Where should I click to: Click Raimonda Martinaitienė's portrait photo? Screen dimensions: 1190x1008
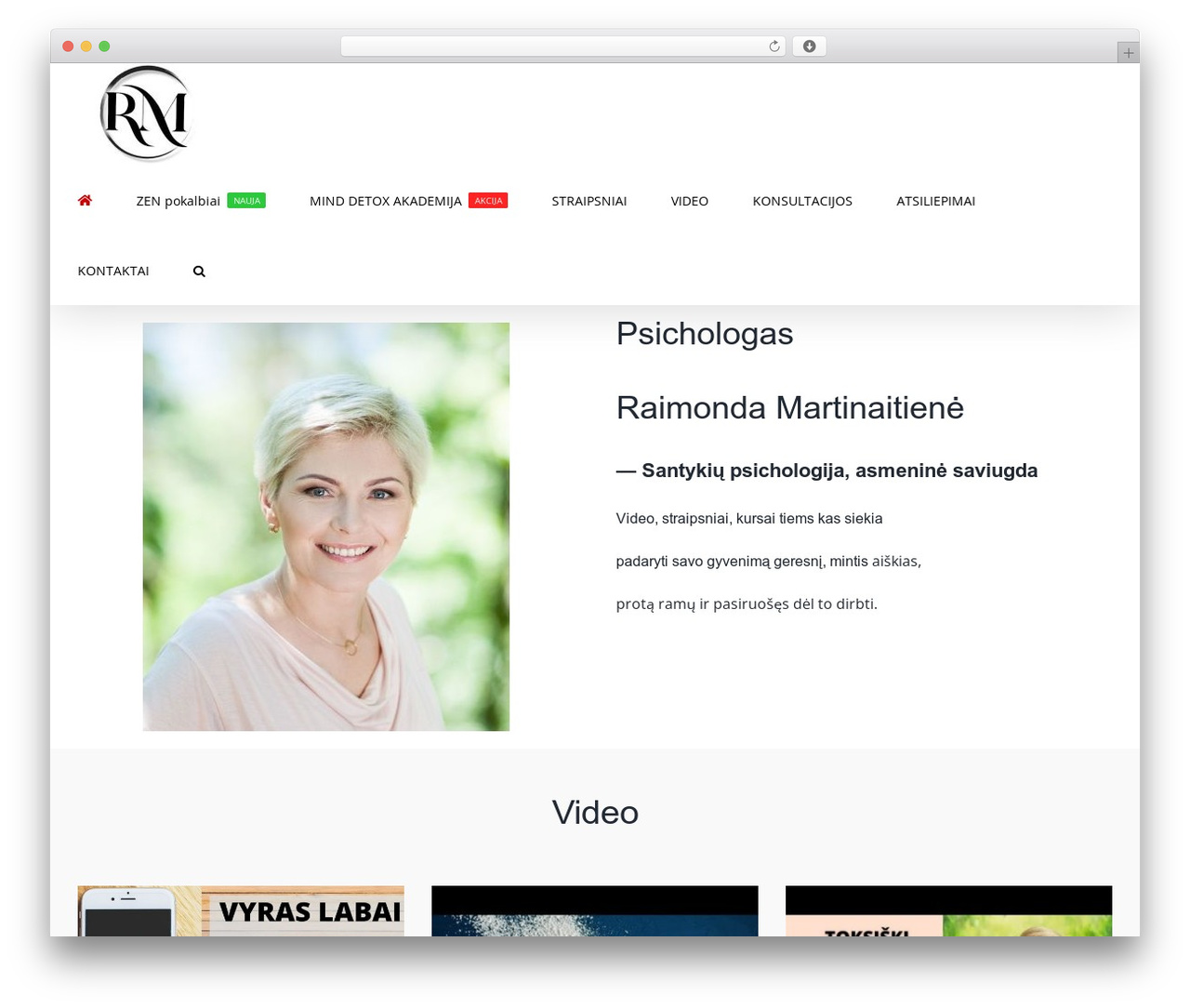point(325,525)
